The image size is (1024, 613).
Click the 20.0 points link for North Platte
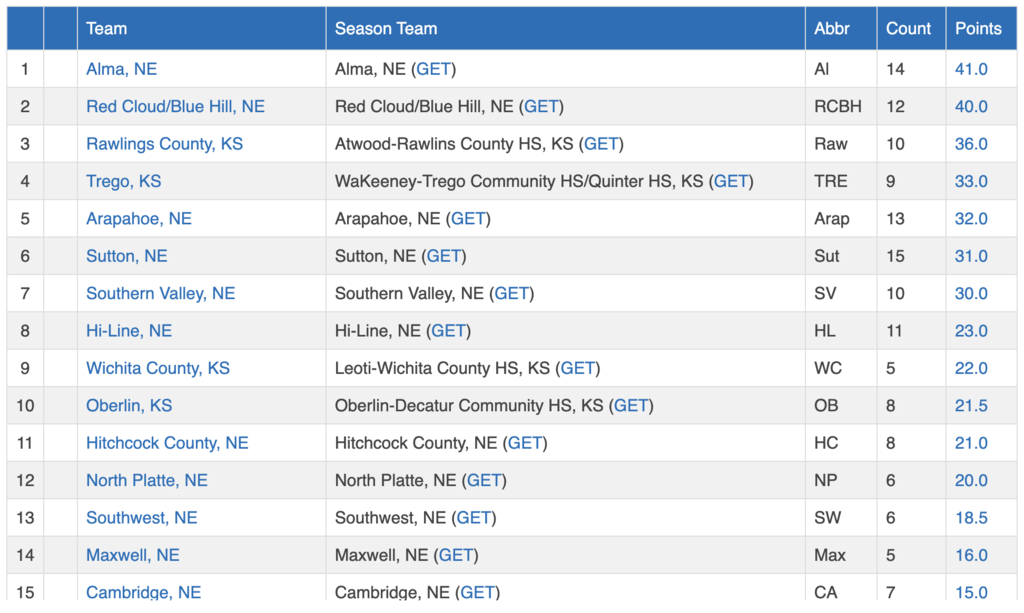point(971,480)
